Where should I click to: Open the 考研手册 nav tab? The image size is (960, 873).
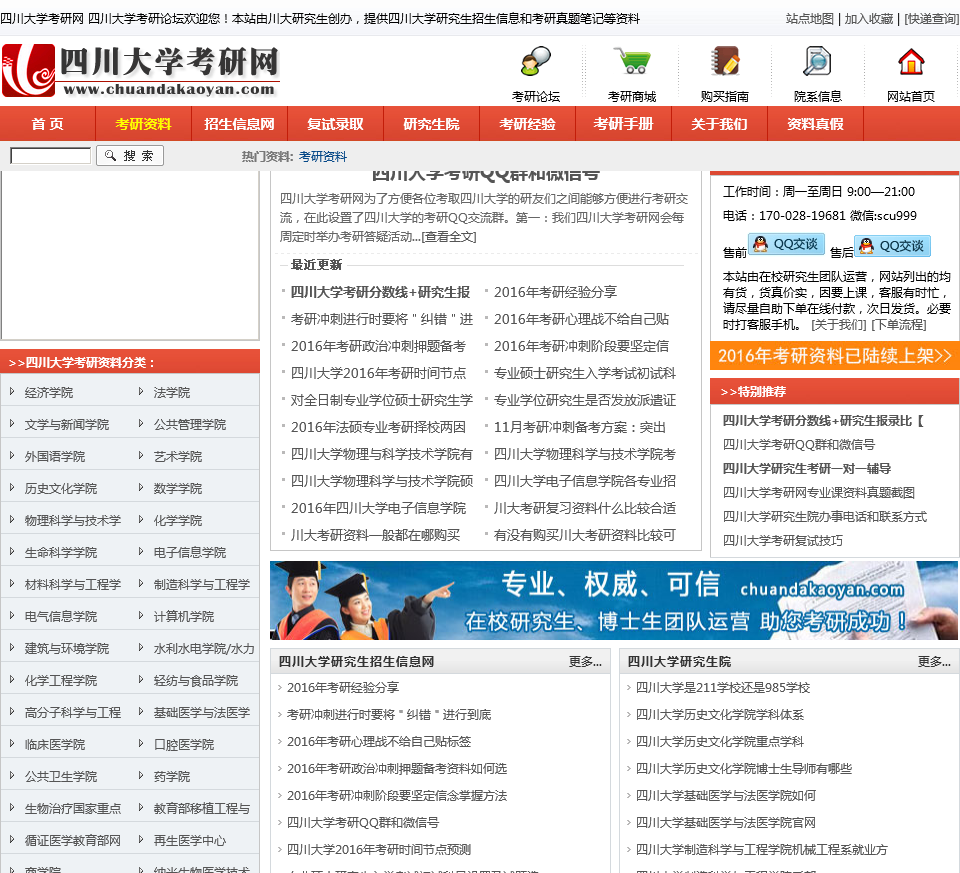tap(624, 124)
